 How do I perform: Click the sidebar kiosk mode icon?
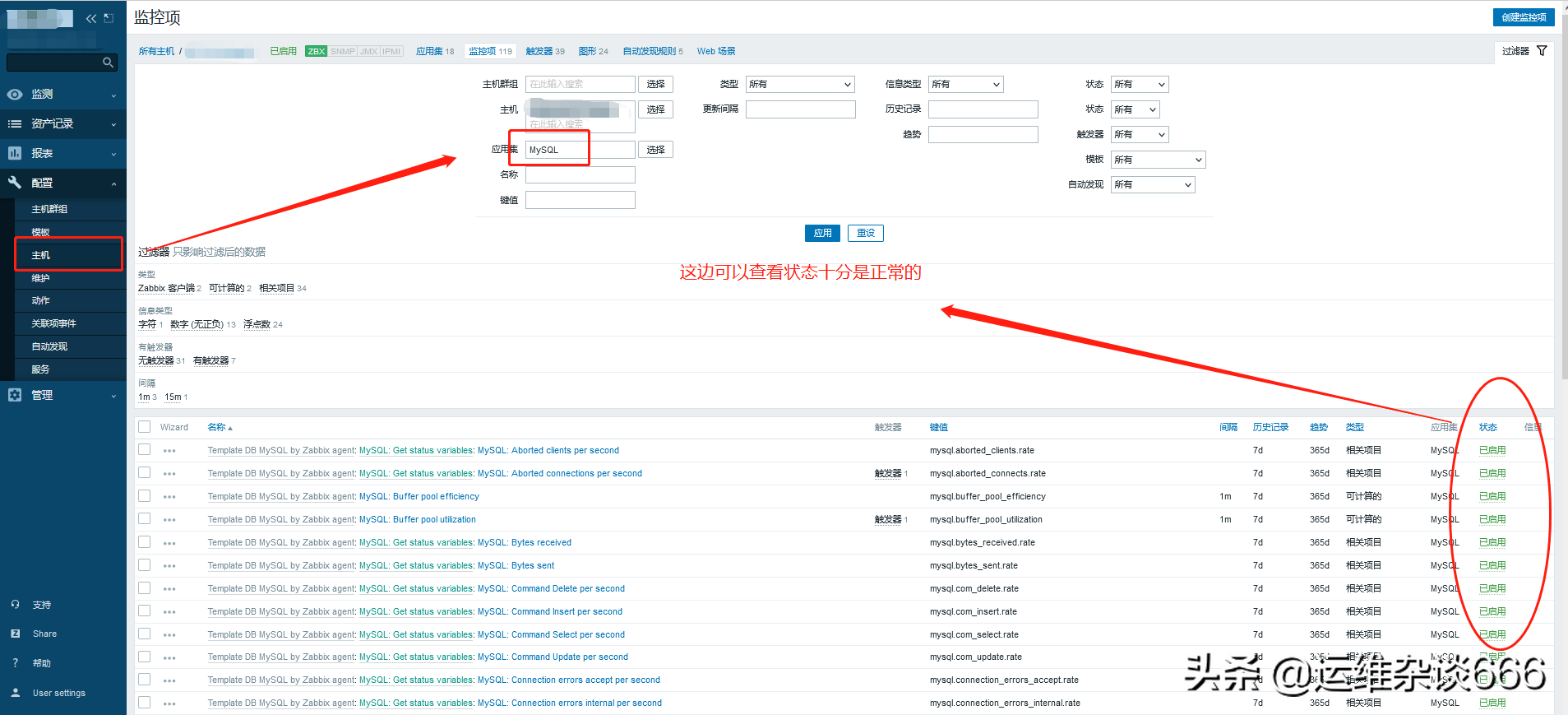[x=109, y=18]
